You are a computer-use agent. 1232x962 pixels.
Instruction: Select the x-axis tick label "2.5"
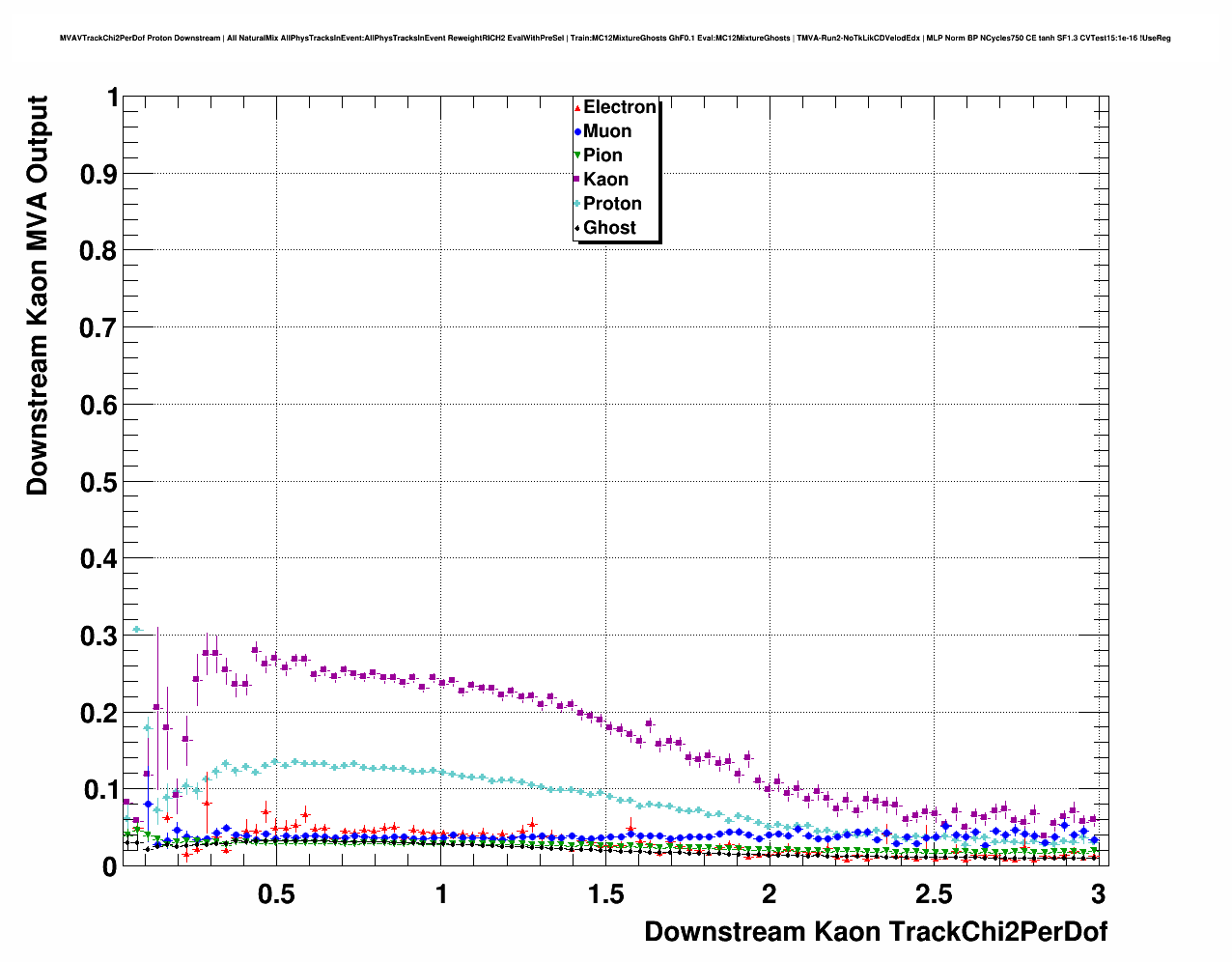tap(934, 893)
